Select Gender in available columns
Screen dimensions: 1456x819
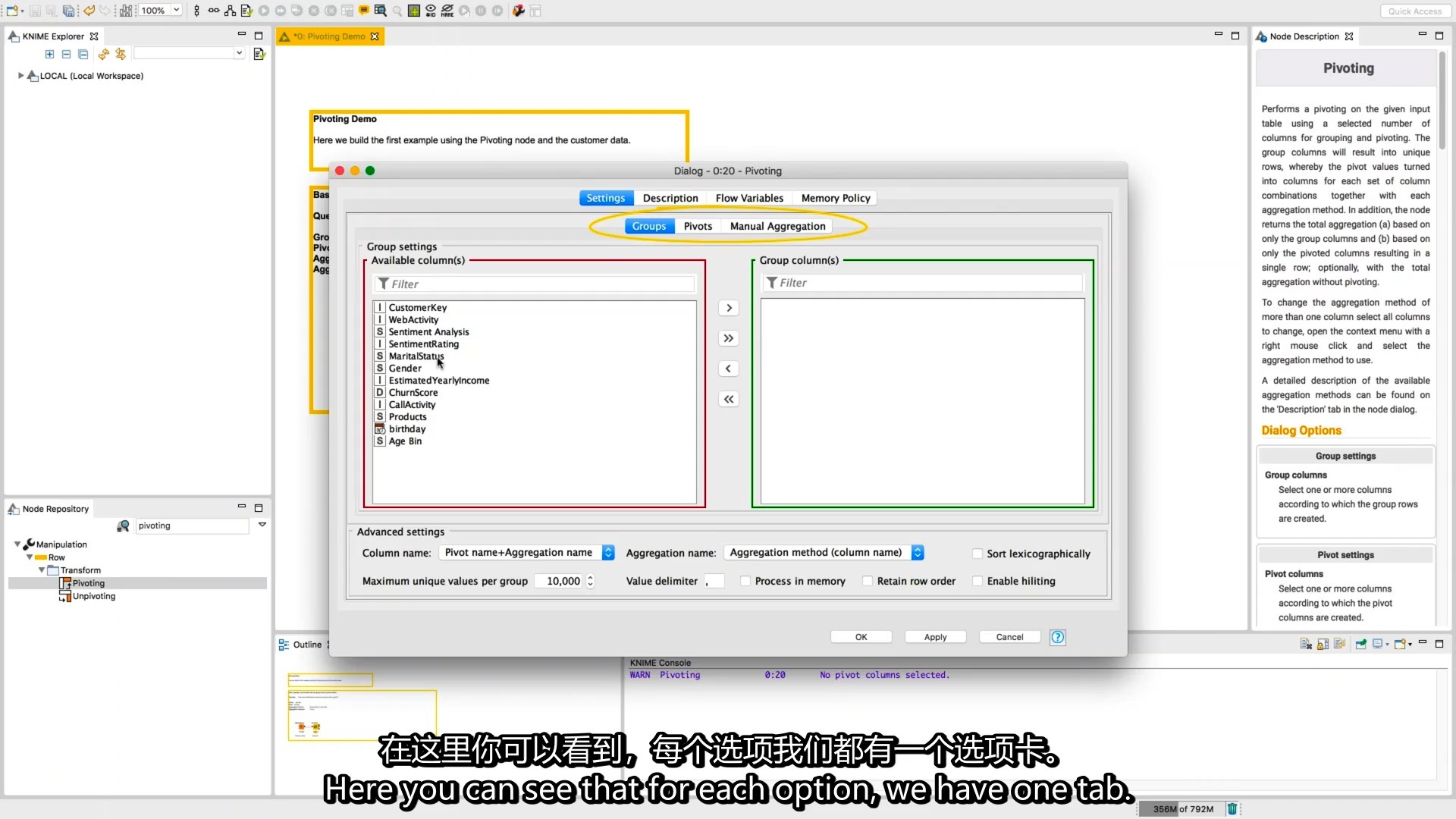coord(405,369)
